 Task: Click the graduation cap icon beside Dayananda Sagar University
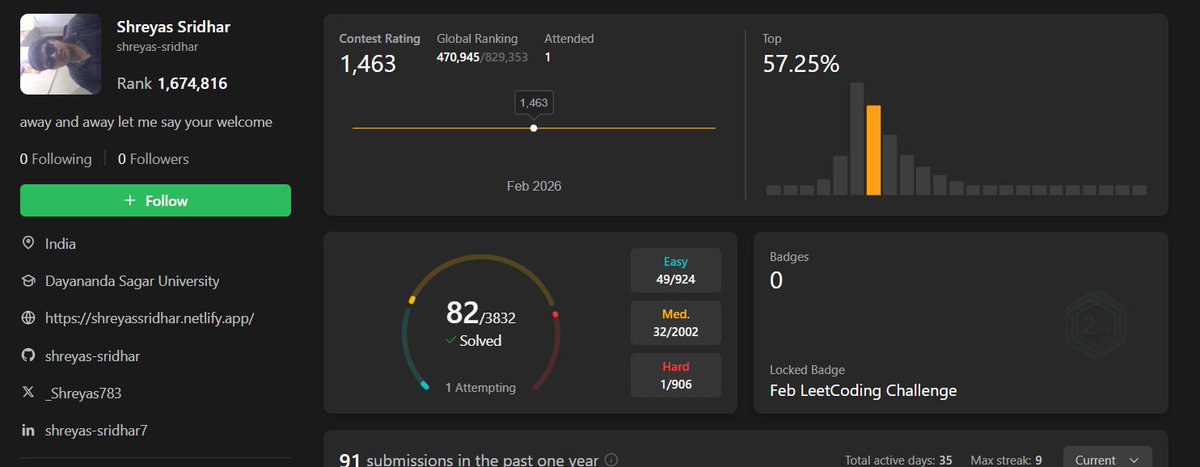coord(28,281)
